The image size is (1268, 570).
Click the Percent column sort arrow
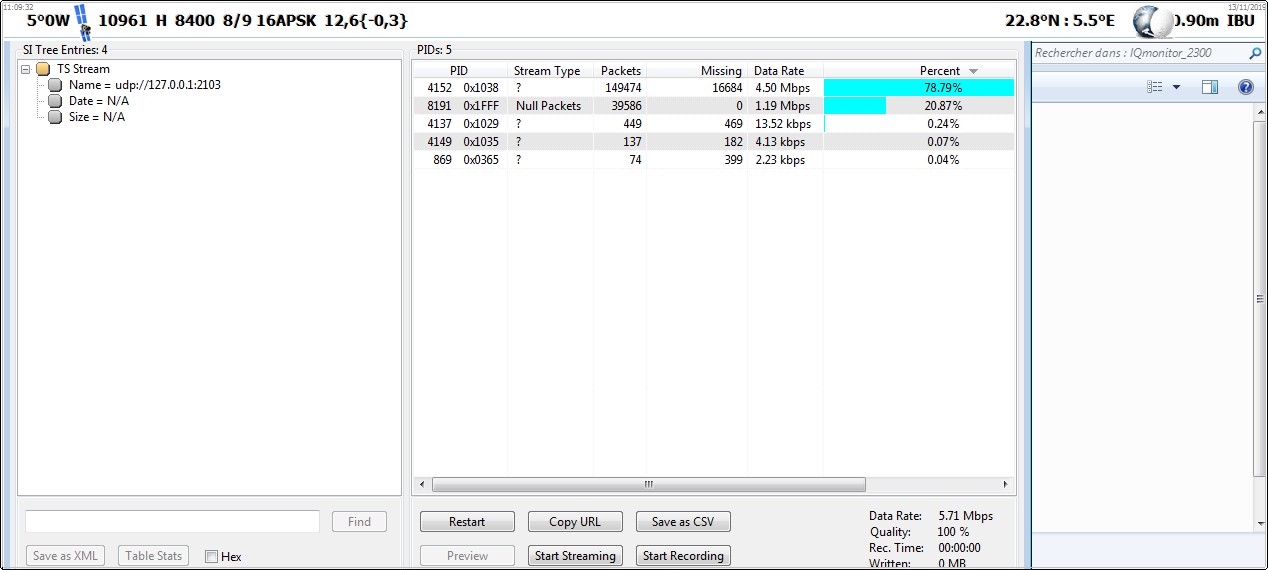tap(973, 71)
